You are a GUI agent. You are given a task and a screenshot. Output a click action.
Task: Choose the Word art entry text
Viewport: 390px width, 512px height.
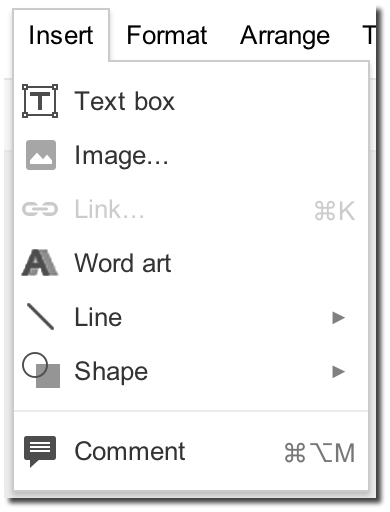pyautogui.click(x=123, y=263)
